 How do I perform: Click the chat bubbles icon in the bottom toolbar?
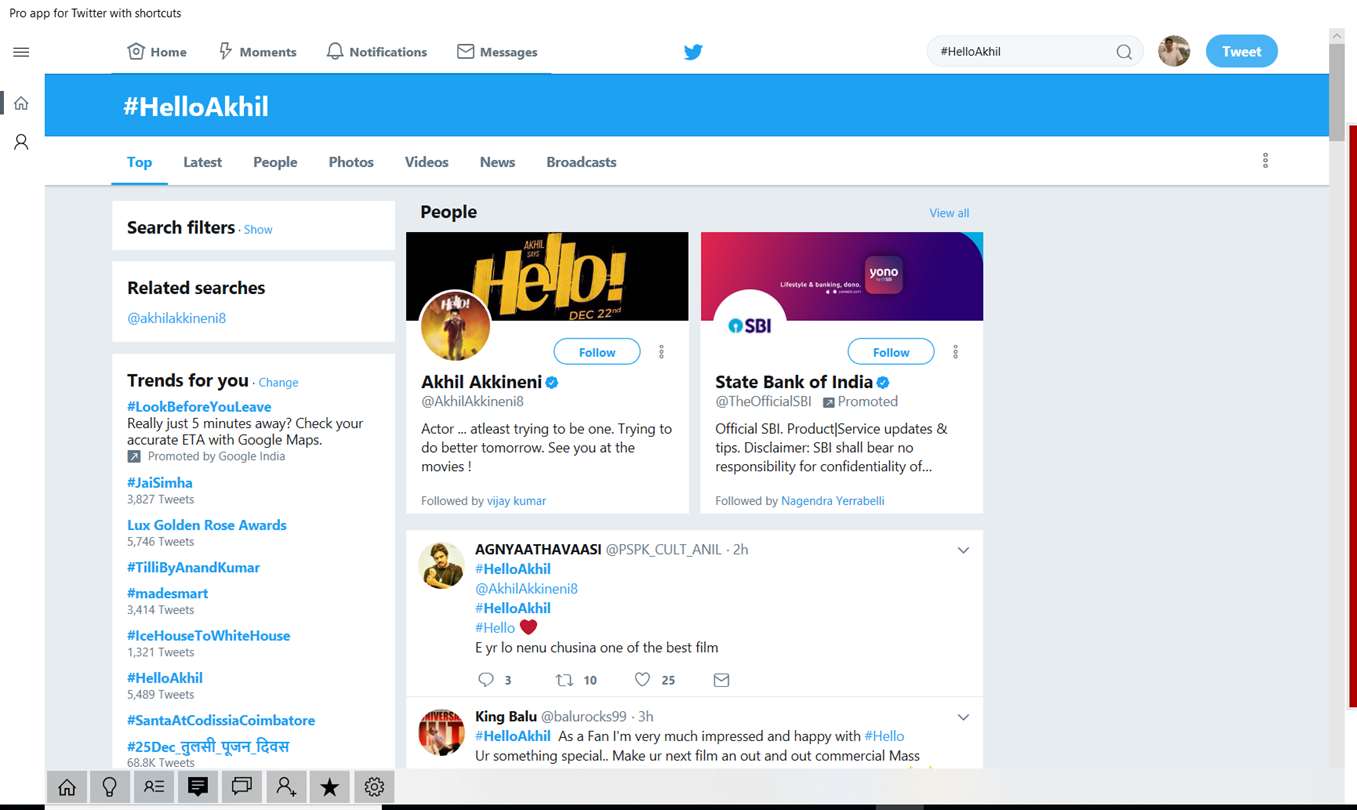coord(242,787)
